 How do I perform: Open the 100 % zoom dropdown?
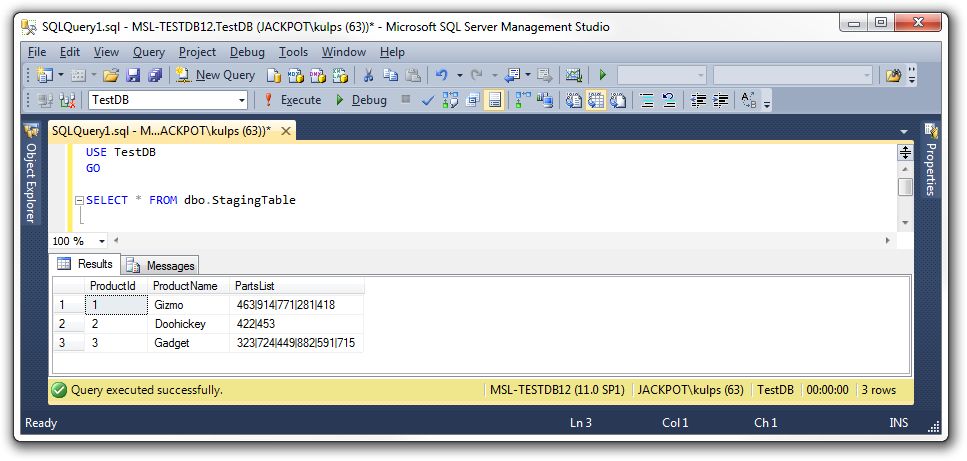click(102, 241)
